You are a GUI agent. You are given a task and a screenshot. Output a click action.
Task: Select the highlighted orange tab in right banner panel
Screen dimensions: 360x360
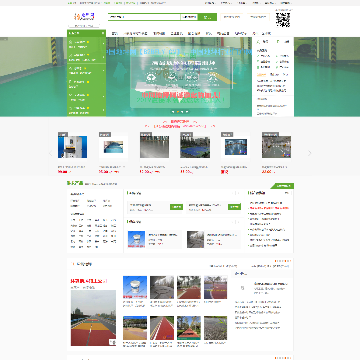262,74
